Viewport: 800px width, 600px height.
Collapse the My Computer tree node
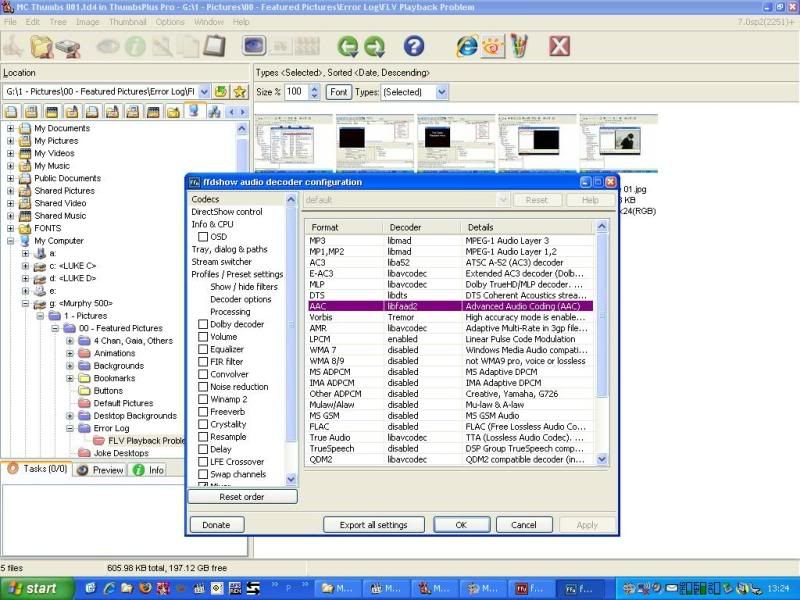11,241
